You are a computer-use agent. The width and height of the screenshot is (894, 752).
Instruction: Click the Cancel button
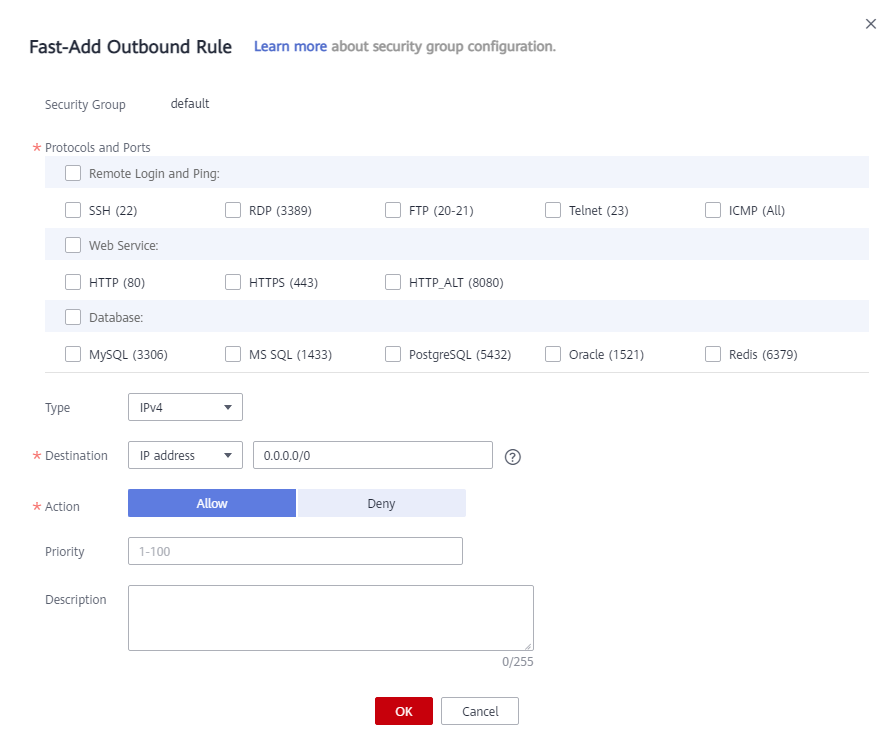tap(480, 711)
